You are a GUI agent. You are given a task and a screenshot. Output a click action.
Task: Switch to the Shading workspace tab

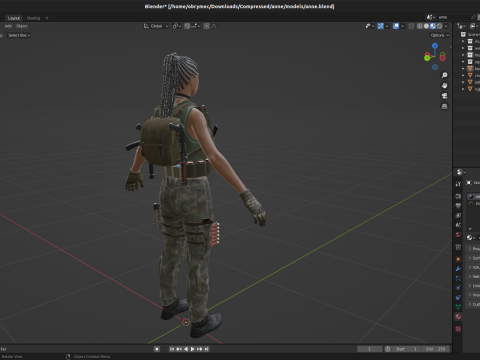[33, 18]
